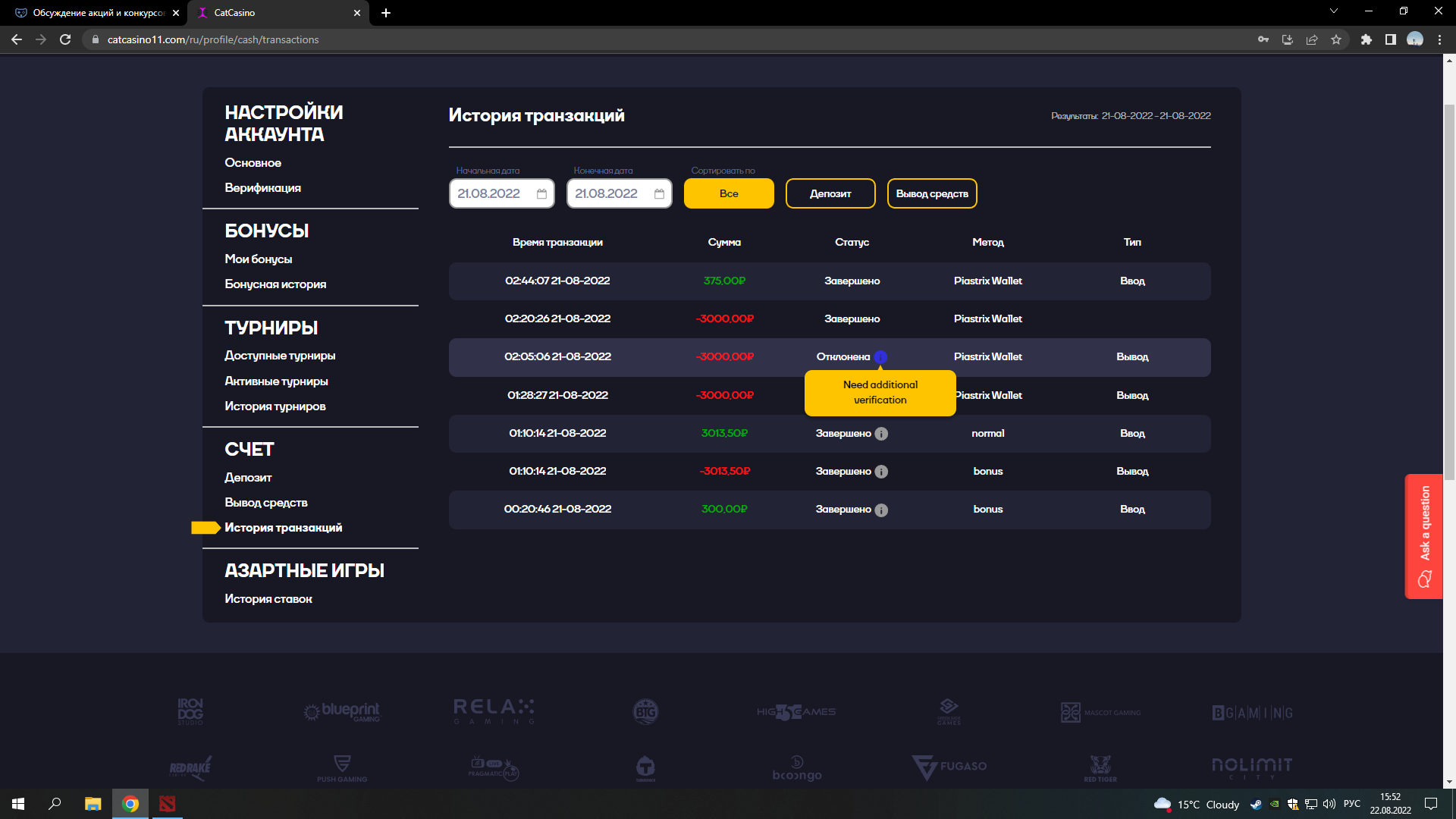Open a new browser tab

click(x=386, y=13)
